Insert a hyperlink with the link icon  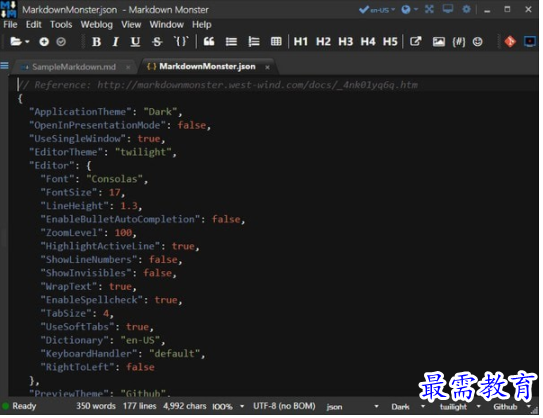pyautogui.click(x=416, y=42)
